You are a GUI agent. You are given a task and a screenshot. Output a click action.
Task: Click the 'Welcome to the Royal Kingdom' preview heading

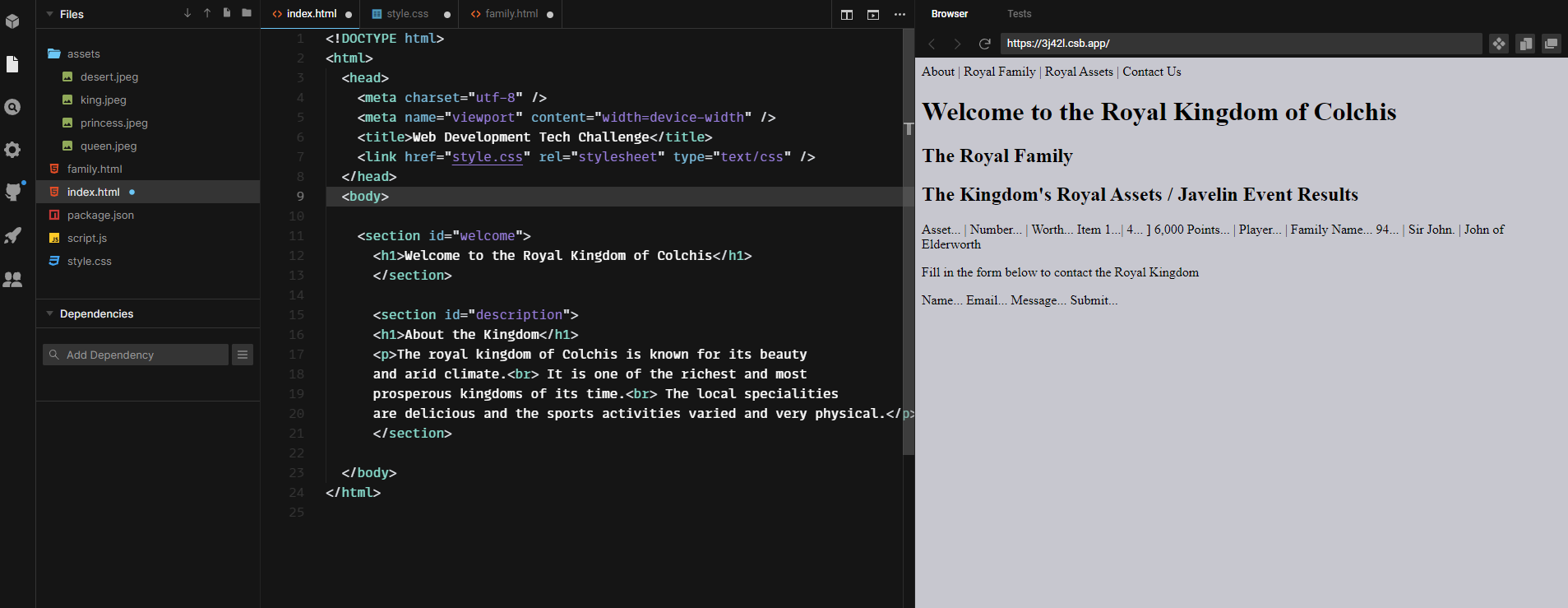pos(1159,112)
